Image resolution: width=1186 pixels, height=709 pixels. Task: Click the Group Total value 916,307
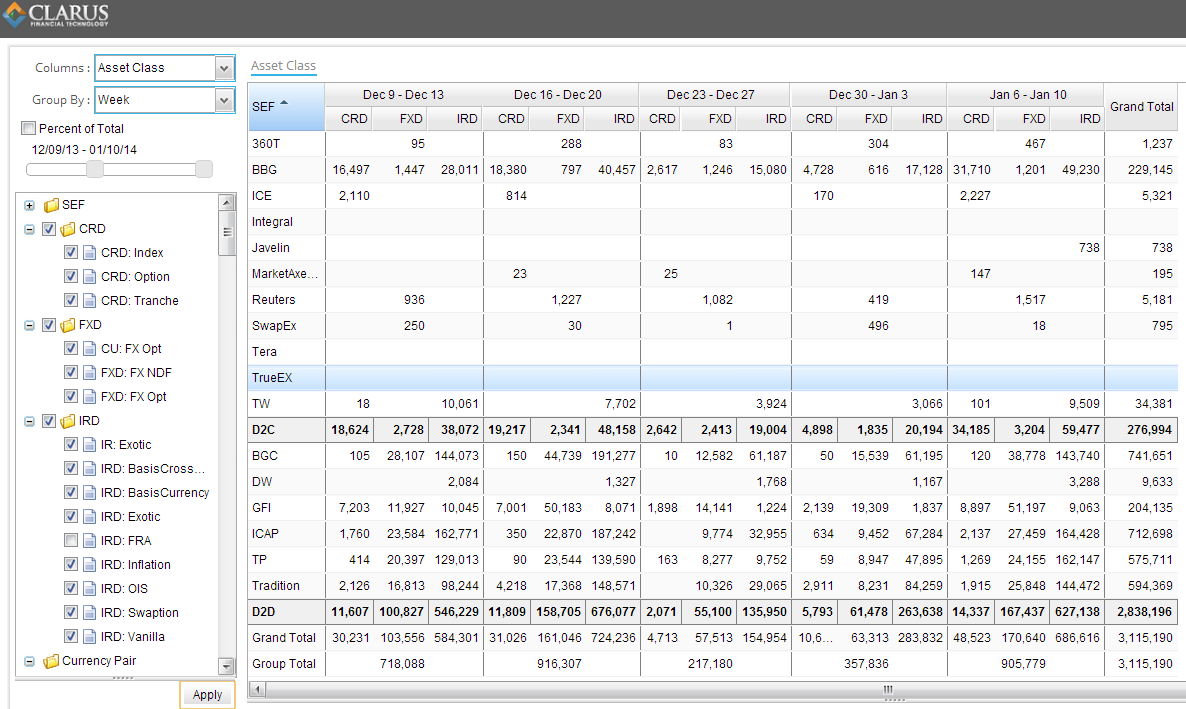tap(559, 664)
